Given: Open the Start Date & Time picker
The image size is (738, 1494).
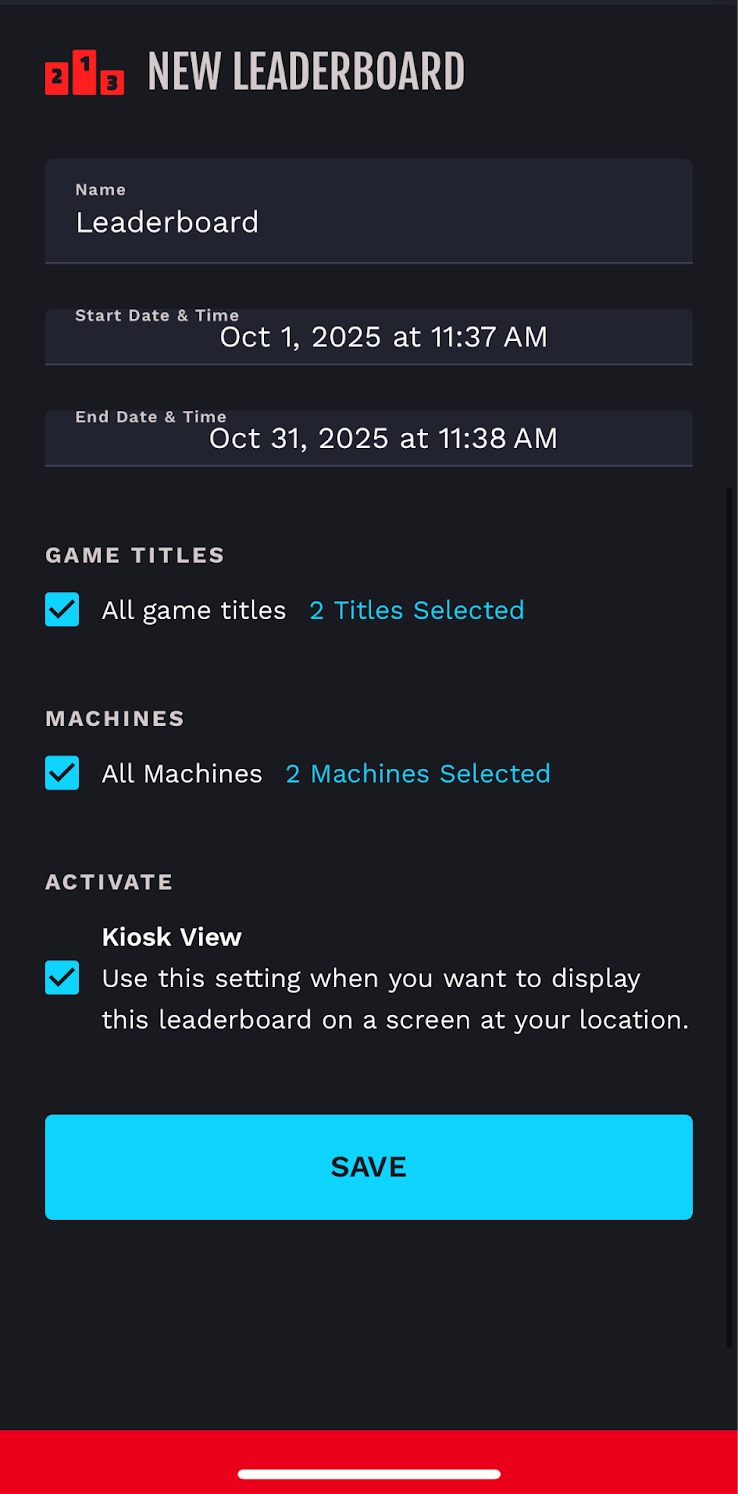Looking at the screenshot, I should coord(368,337).
